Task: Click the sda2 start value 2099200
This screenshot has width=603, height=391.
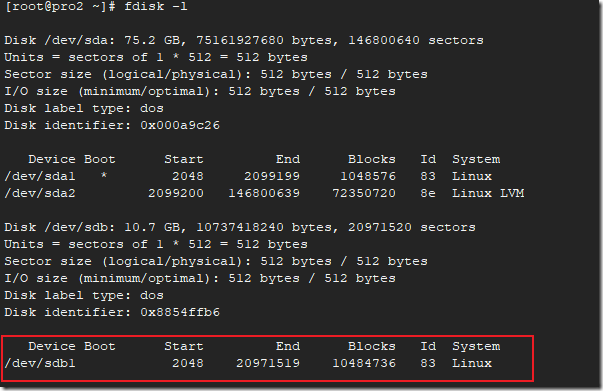Action: (176, 193)
